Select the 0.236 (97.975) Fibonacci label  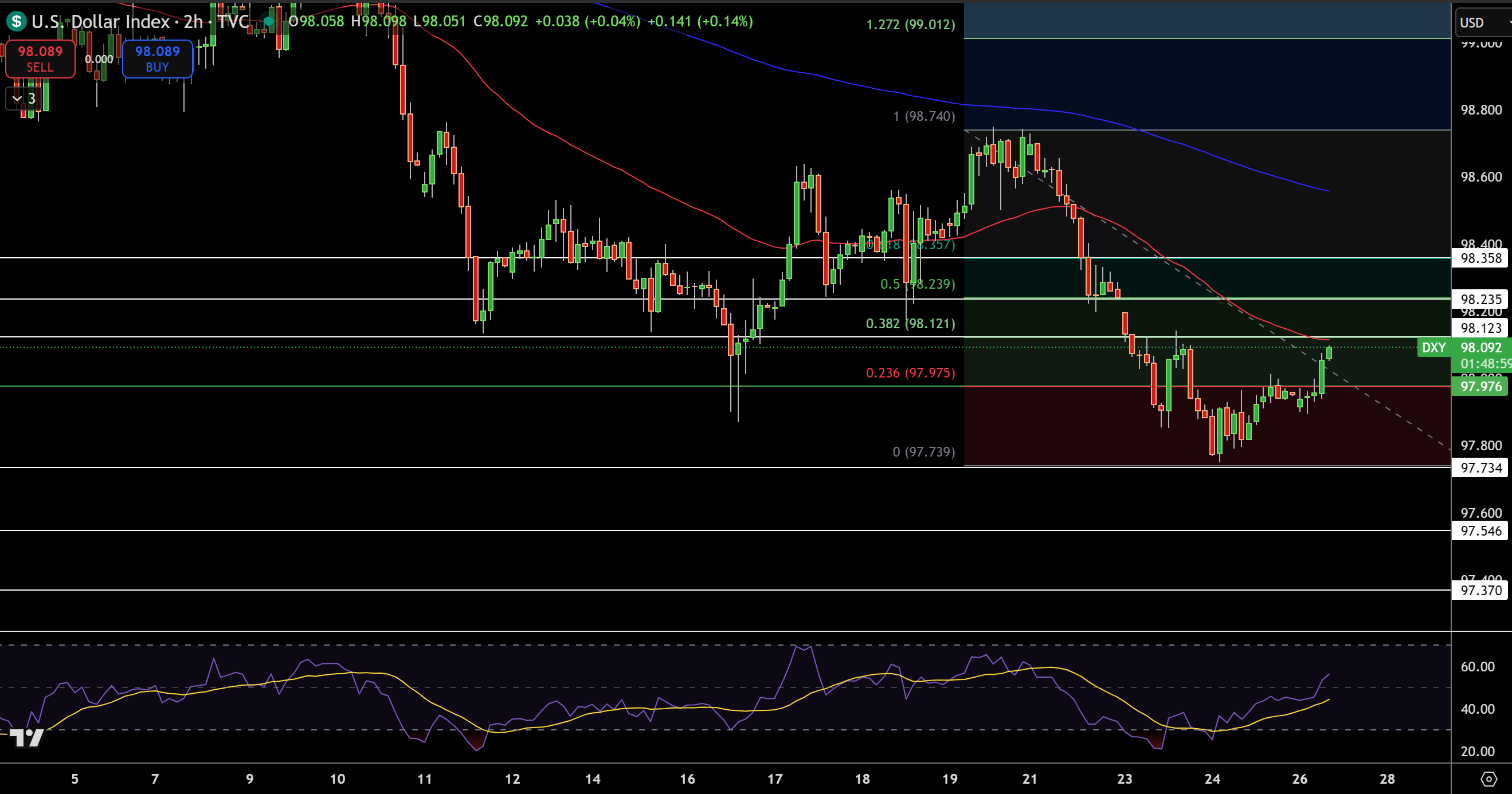click(910, 372)
